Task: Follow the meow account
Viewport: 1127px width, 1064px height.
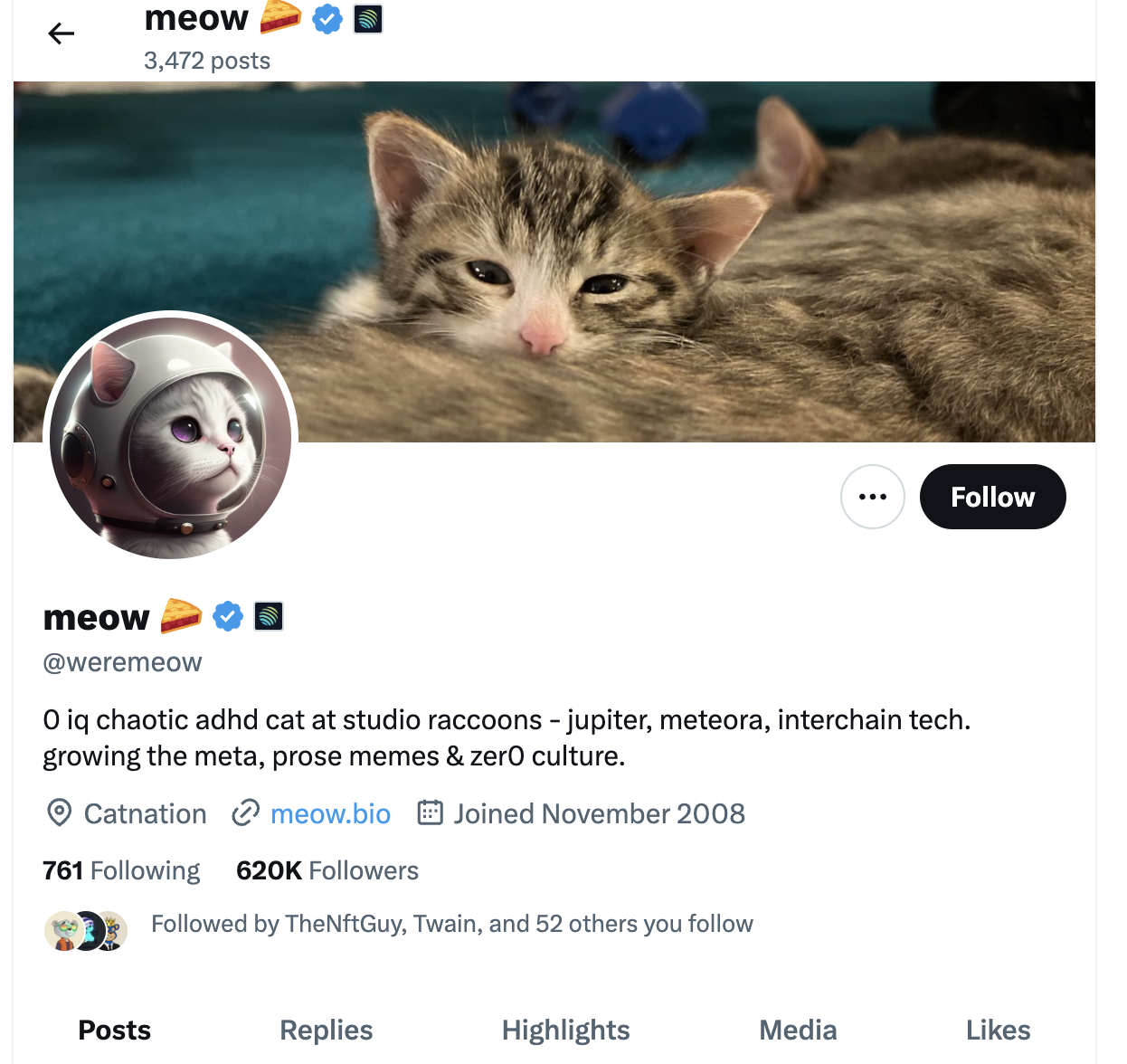Action: point(992,497)
